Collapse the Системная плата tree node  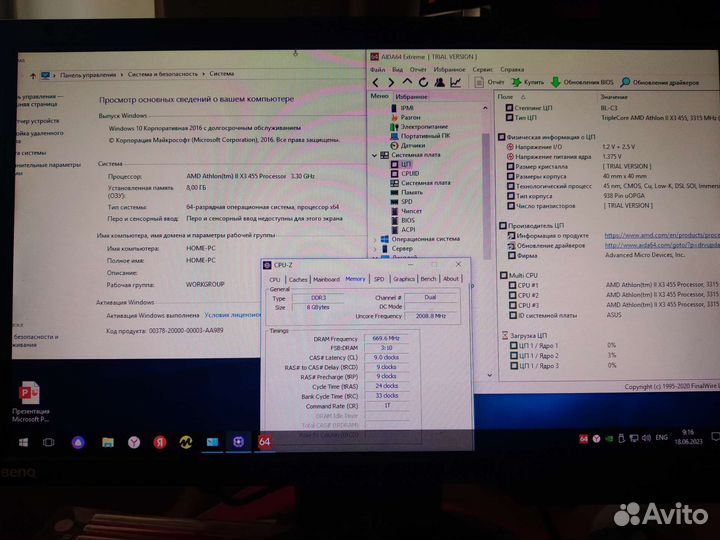(x=375, y=155)
